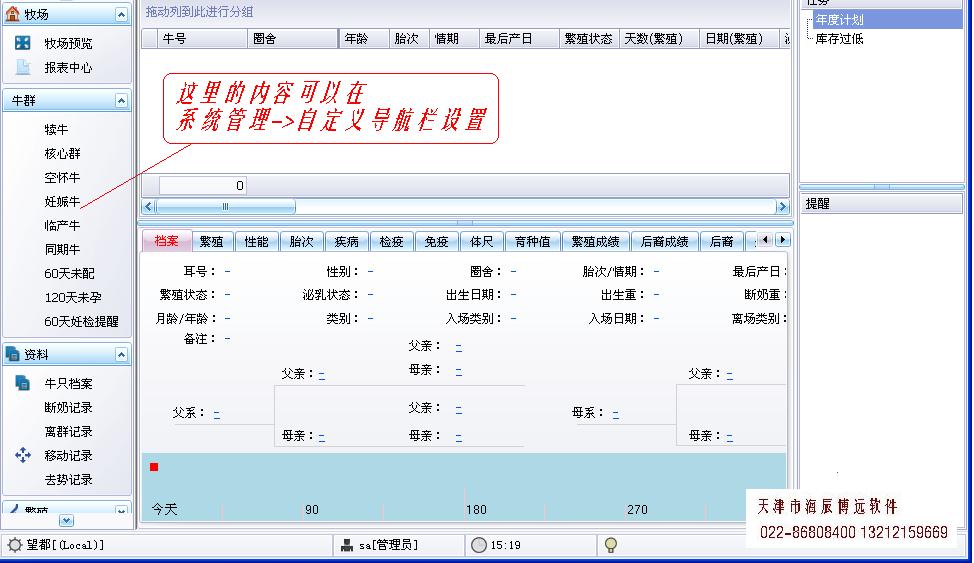Sort by 年龄 column header
This screenshot has width=974, height=563.
(364, 39)
